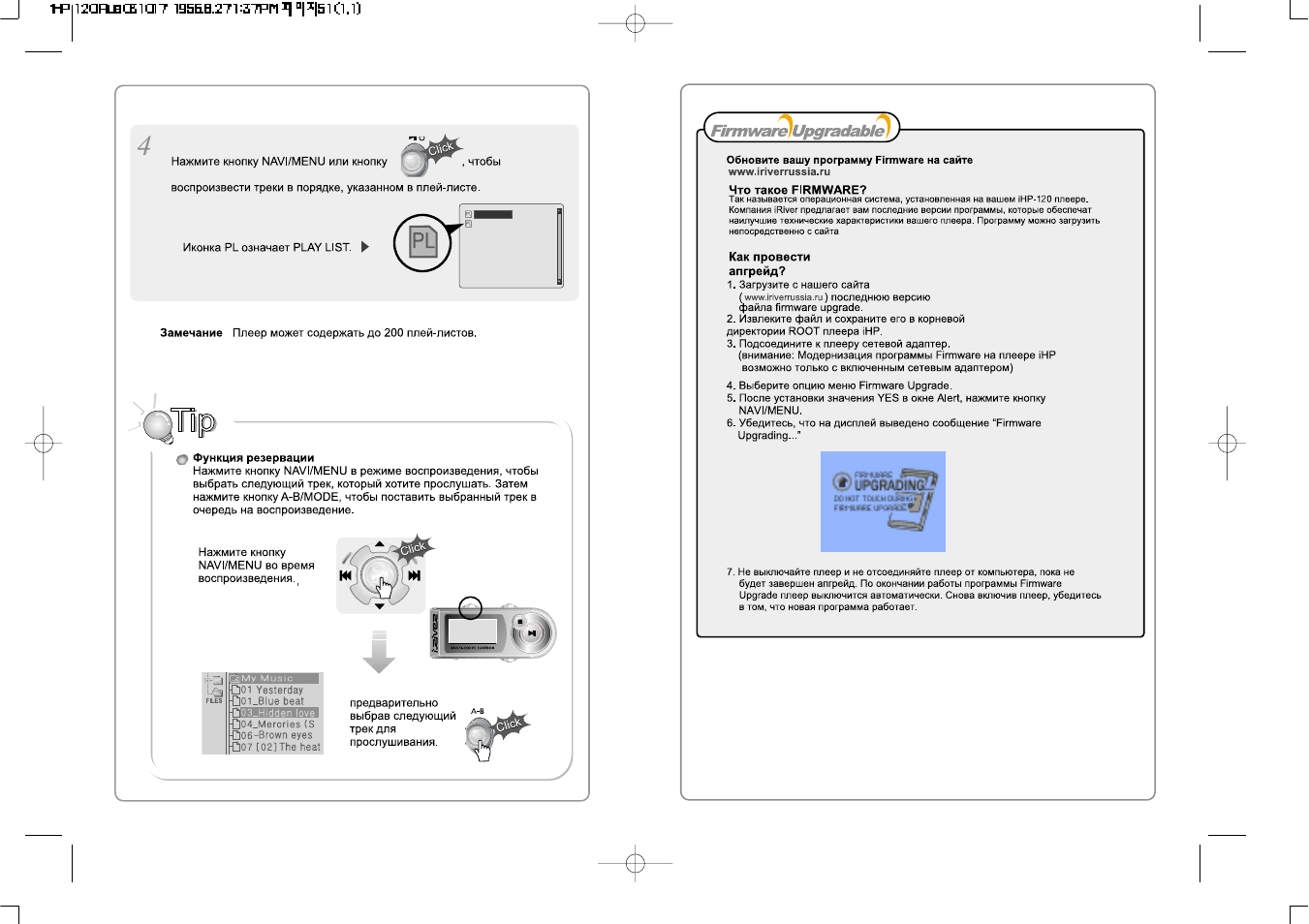Click the 'Click' burst beside step 4 button

click(x=442, y=148)
